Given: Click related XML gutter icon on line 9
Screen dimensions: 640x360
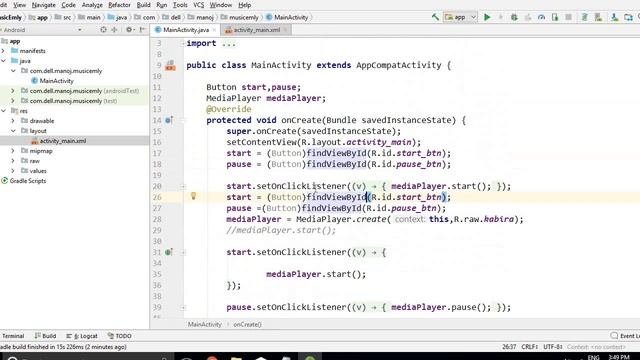Looking at the screenshot, I should (170, 65).
